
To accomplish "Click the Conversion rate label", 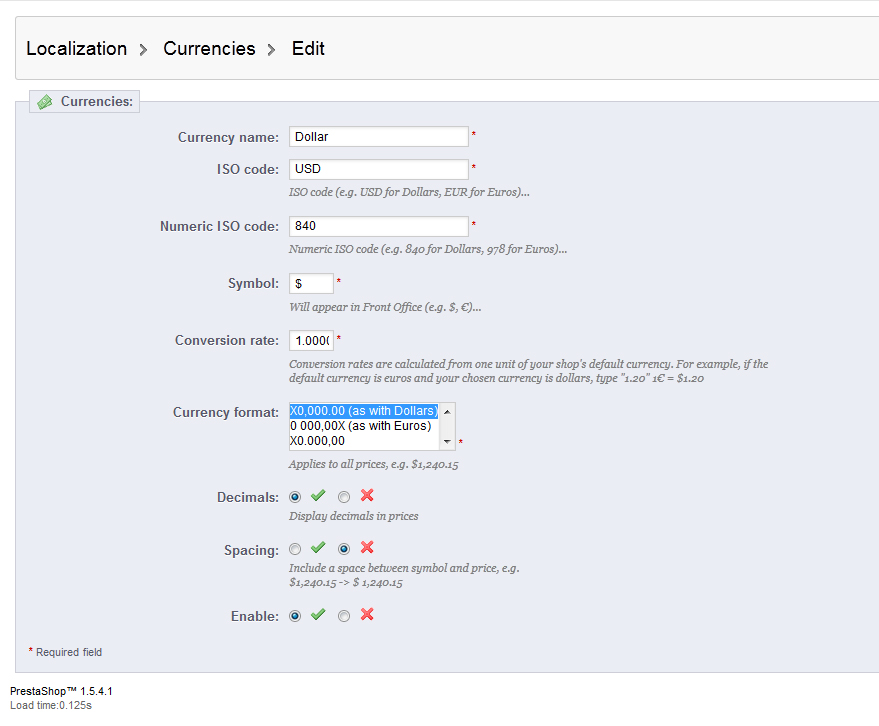I will pos(226,341).
